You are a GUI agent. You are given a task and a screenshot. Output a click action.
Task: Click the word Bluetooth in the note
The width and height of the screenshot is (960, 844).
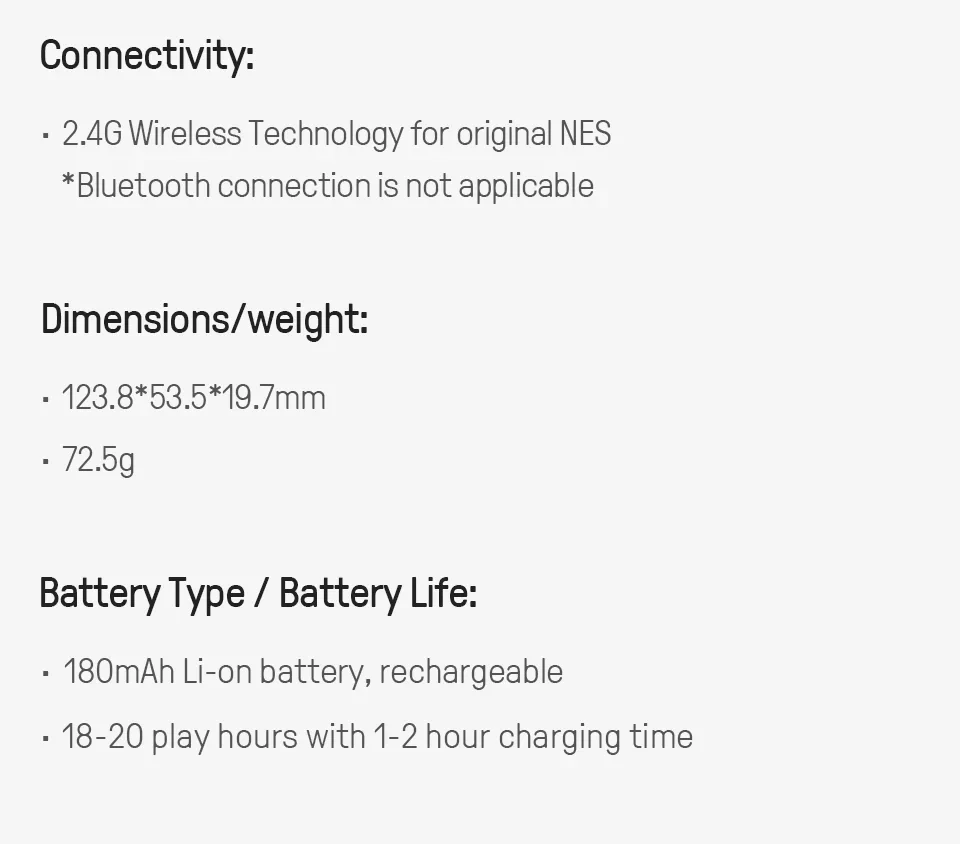143,186
